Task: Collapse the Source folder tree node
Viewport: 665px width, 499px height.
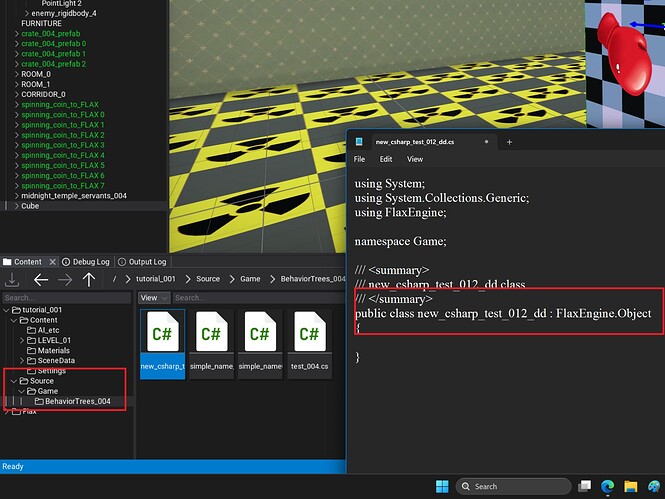Action: (x=12, y=381)
